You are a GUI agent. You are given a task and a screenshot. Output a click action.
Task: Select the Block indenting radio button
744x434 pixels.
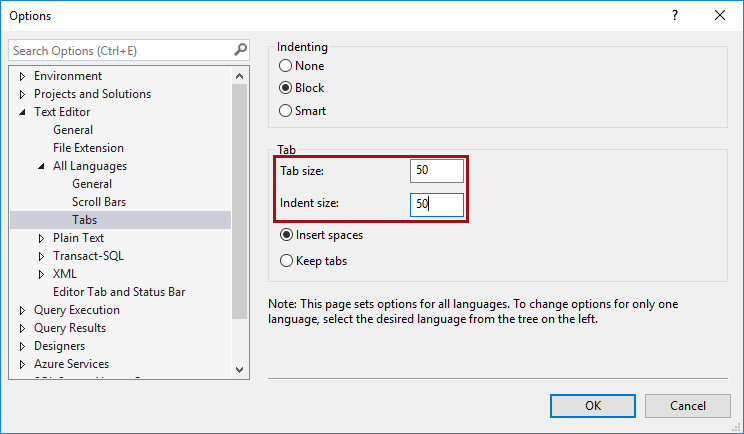pos(286,88)
